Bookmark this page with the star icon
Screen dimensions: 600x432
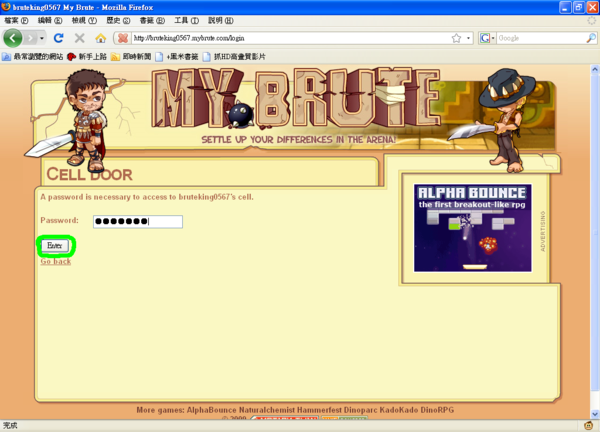tap(456, 38)
